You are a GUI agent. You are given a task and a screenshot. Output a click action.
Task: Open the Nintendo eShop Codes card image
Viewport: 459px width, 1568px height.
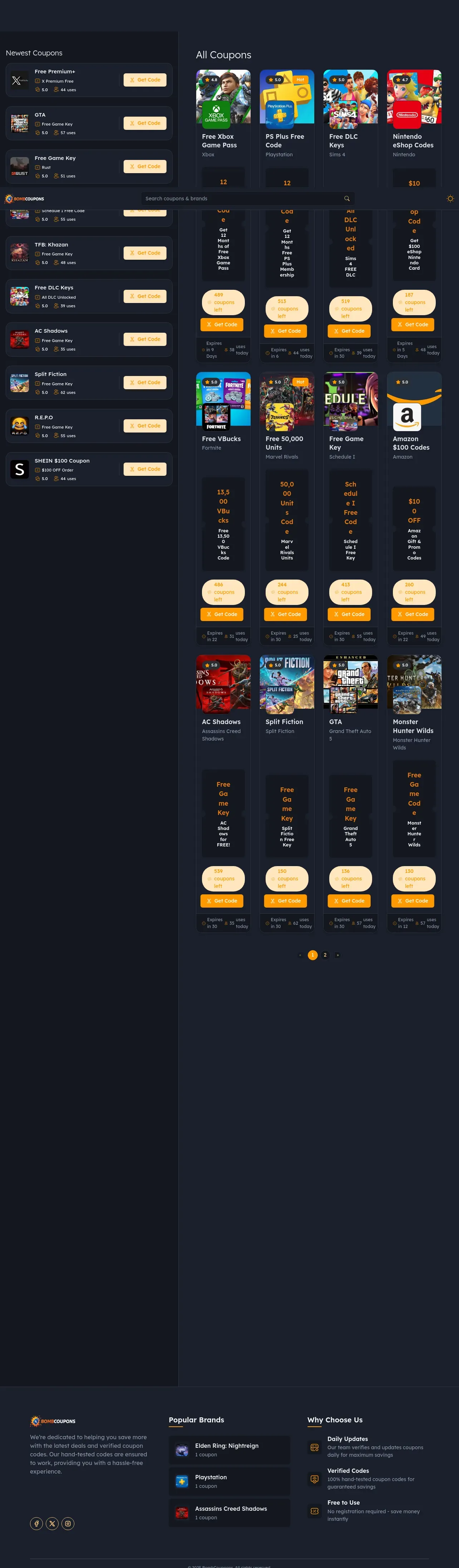[414, 97]
